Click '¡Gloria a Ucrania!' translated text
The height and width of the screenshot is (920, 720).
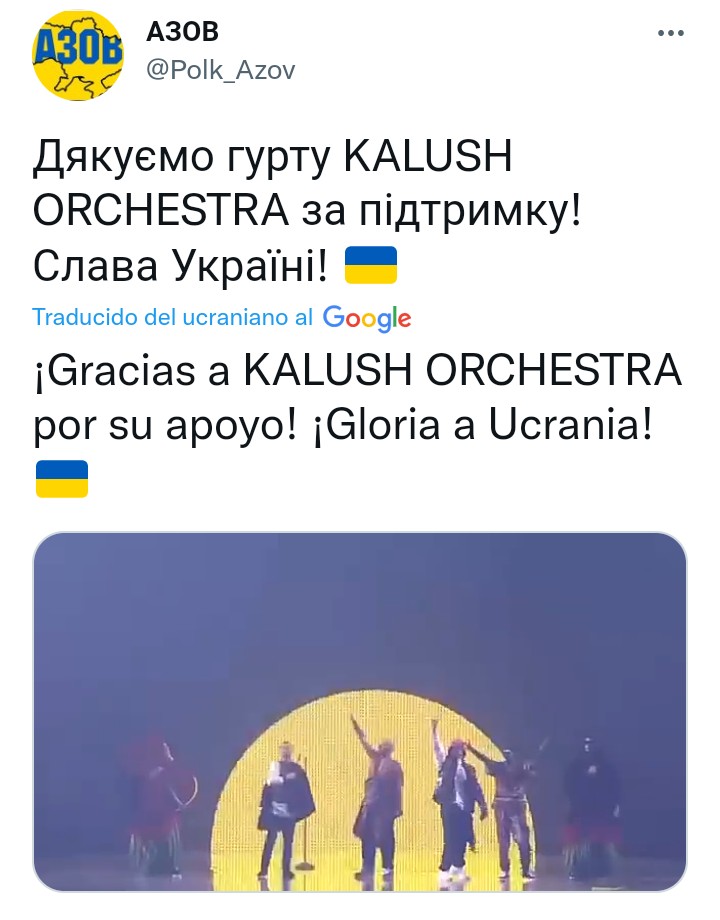482,425
